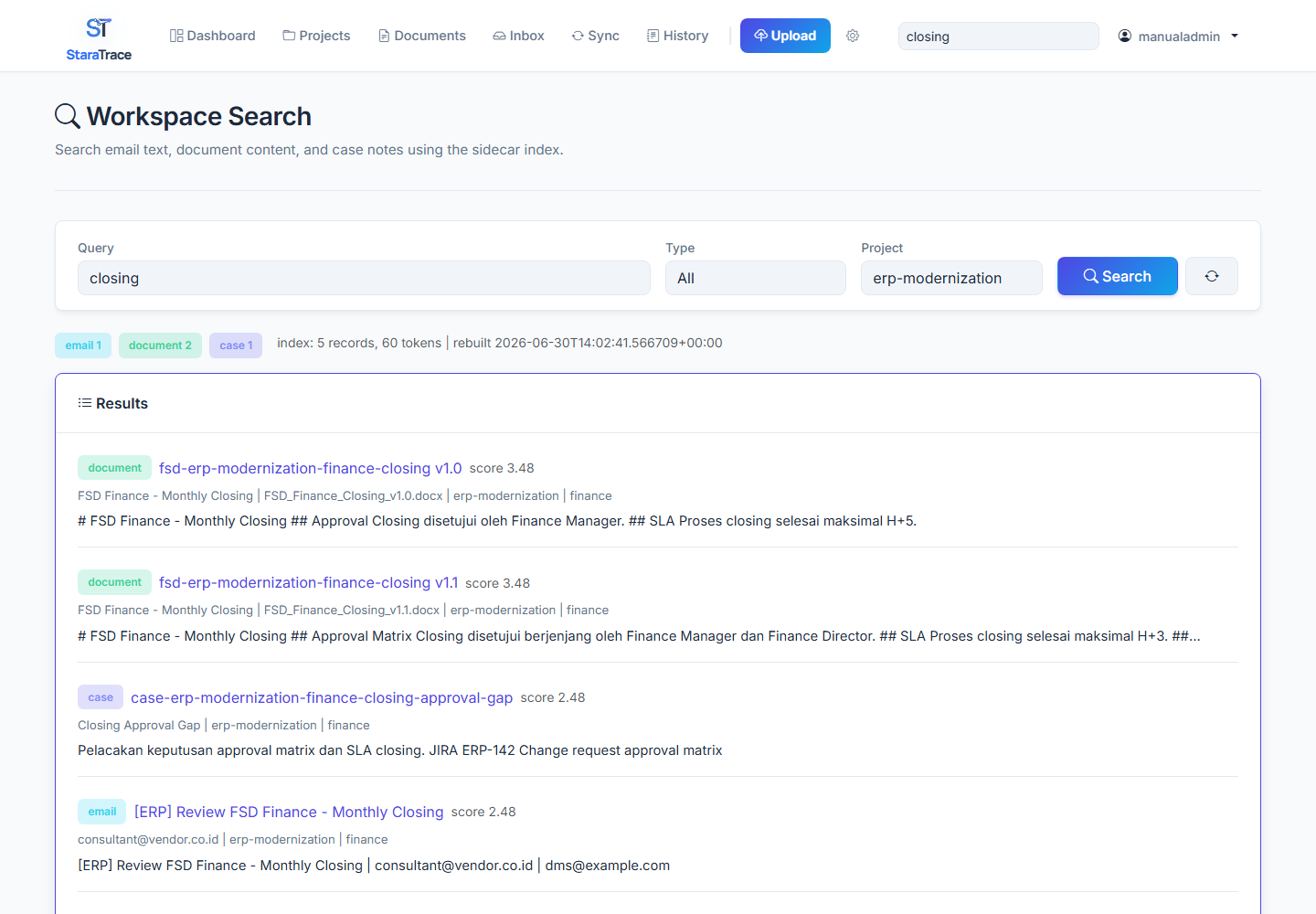The image size is (1316, 914).
Task: Click the email tag on ERP Review result
Action: pos(102,812)
